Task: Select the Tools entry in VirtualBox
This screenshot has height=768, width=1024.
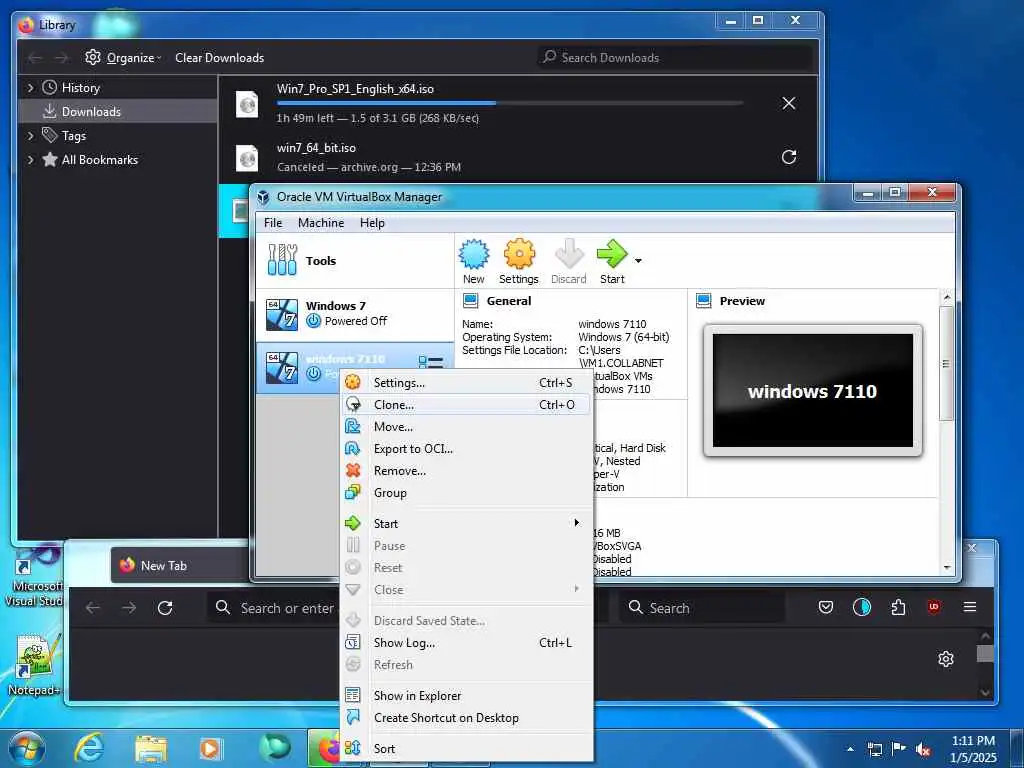Action: [x=355, y=261]
